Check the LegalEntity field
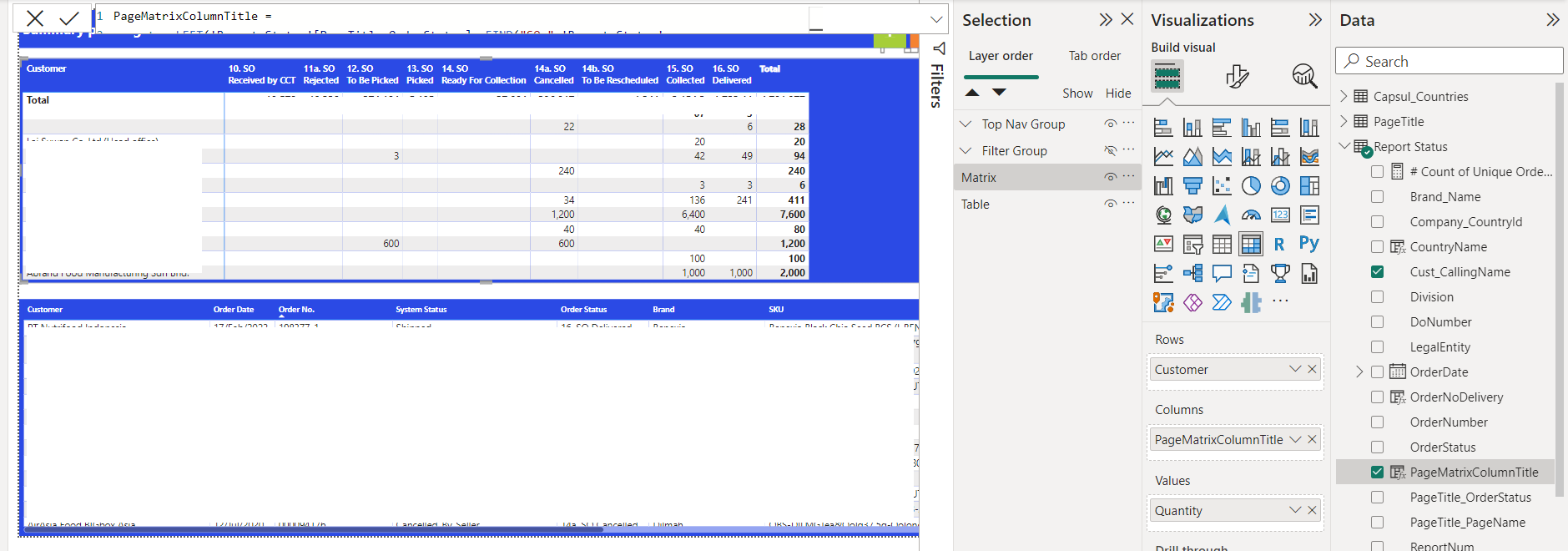Screen dimensions: 1568x551 (x=1377, y=347)
